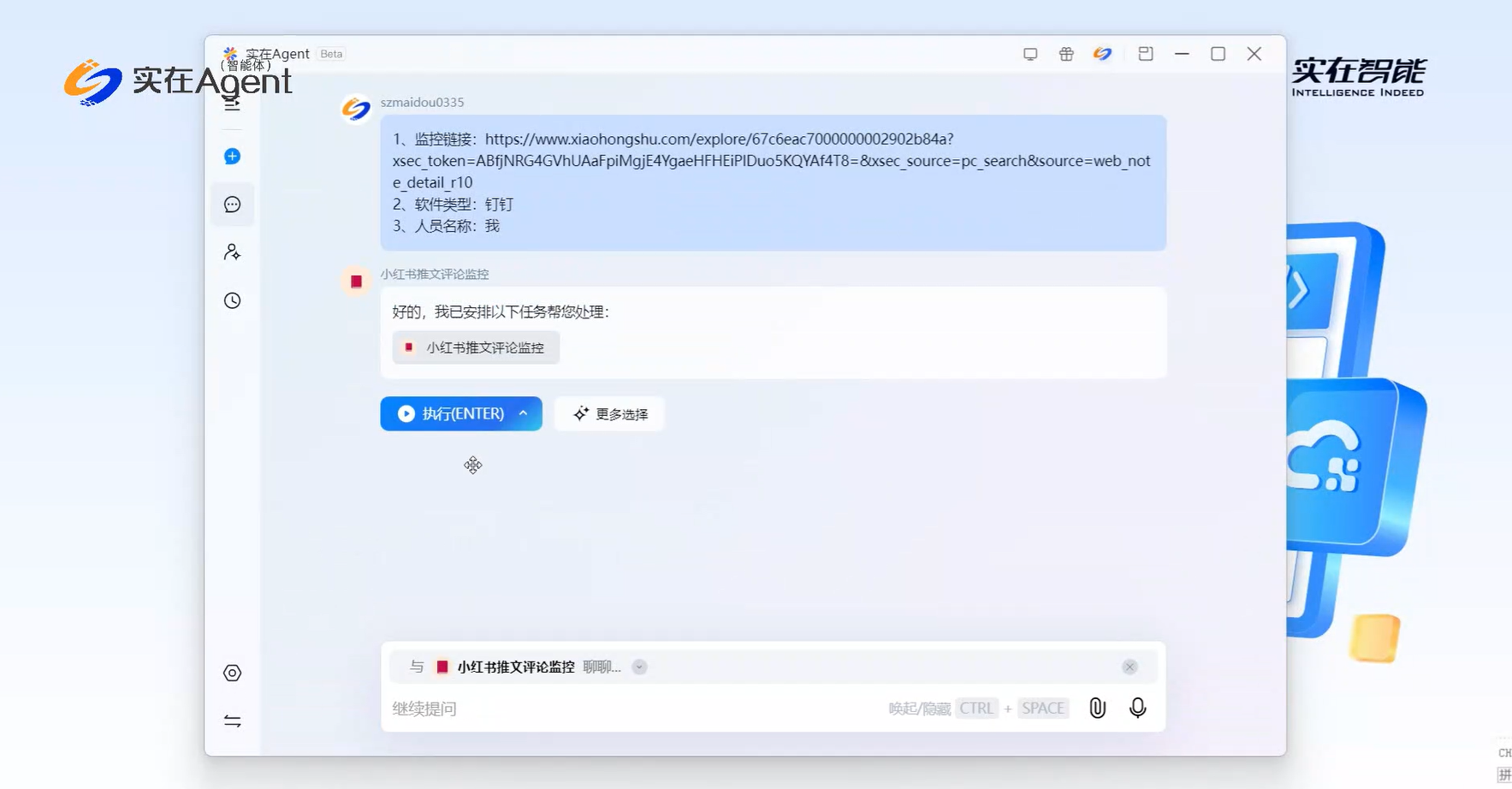Click the monitor icon in the title bar
This screenshot has width=1512, height=789.
1030,53
